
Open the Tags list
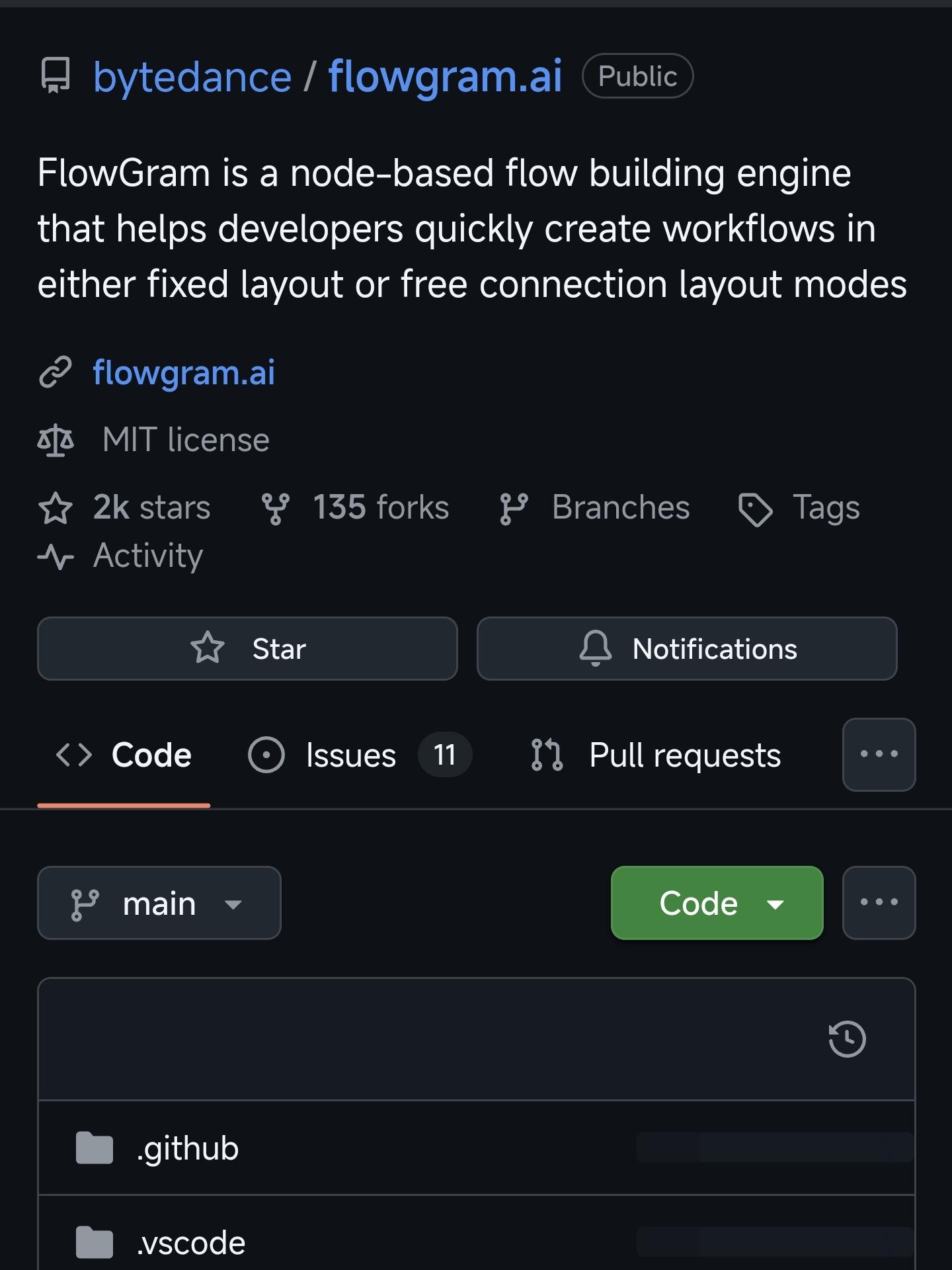tap(826, 508)
